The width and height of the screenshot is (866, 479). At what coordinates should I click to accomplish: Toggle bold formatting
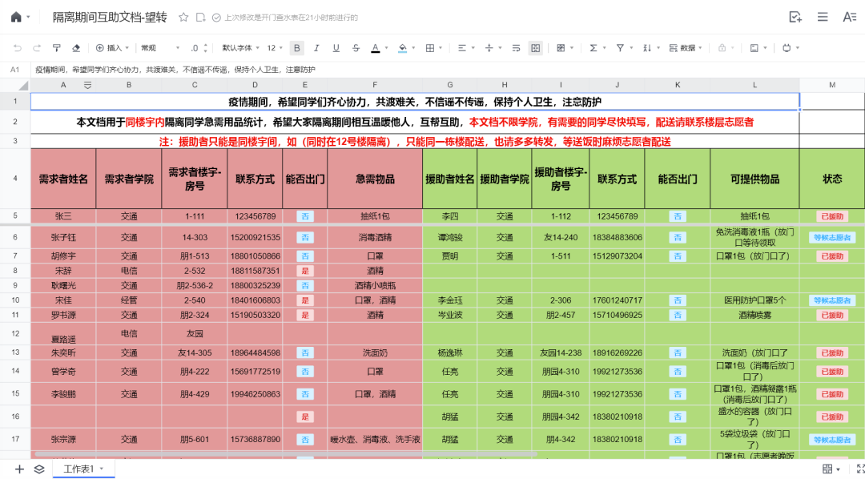[x=297, y=47]
